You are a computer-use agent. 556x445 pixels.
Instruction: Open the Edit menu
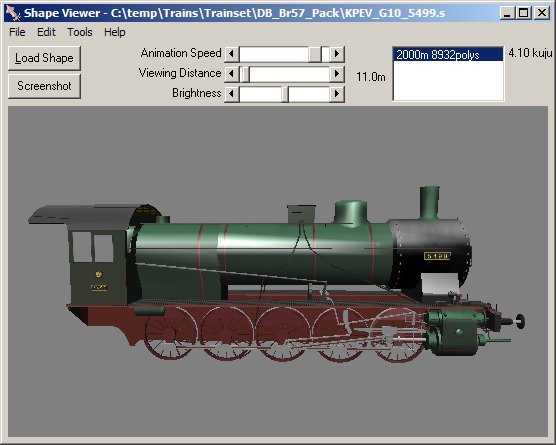[x=46, y=32]
